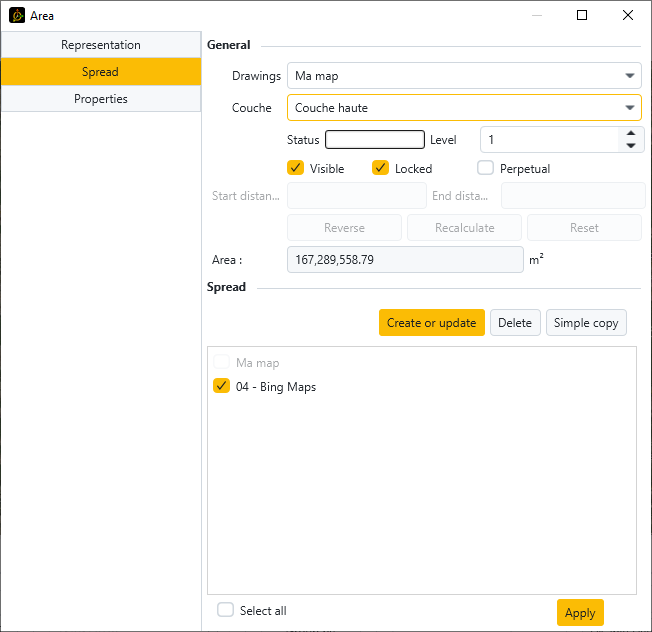This screenshot has width=652, height=632.
Task: Expand the Drawings dropdown
Action: pyautogui.click(x=630, y=76)
